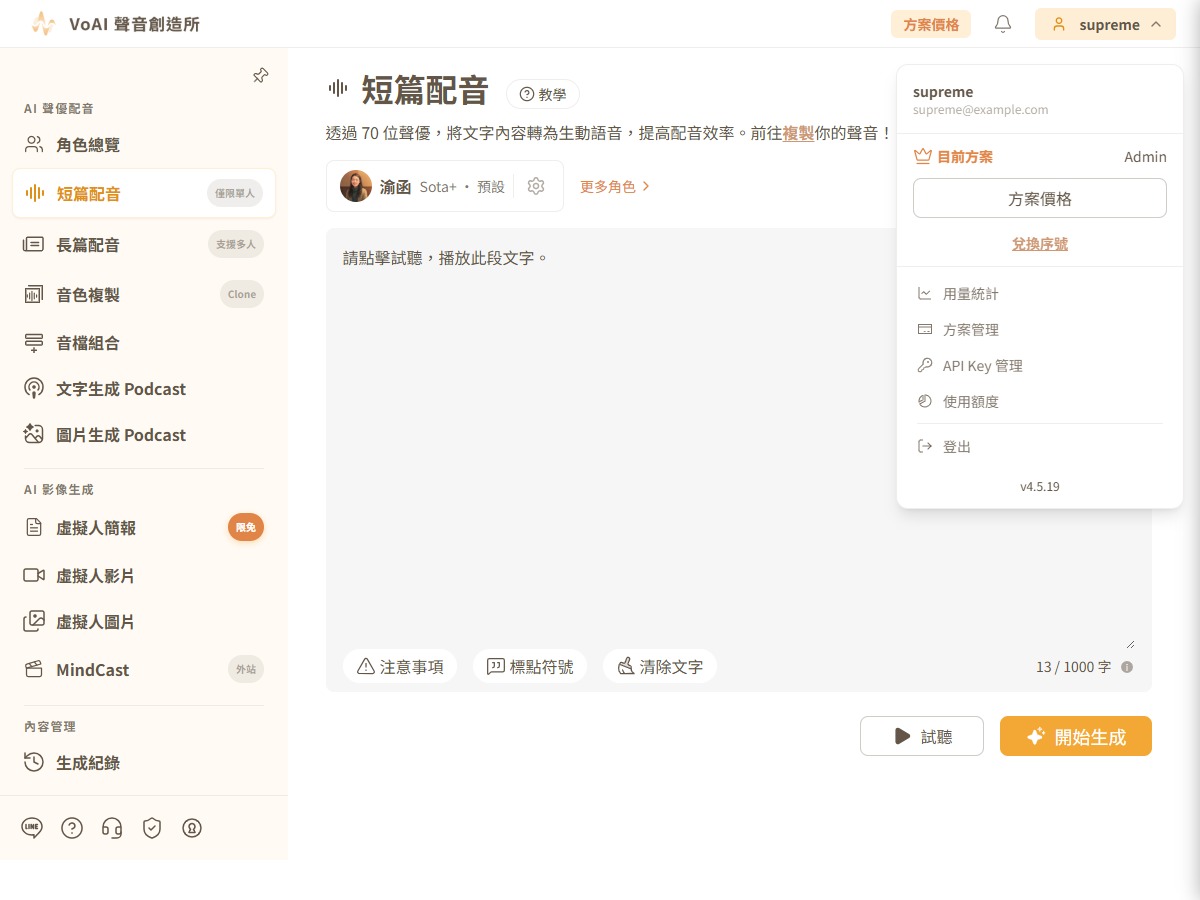Click the LINE icon in sidebar footer

click(32, 827)
